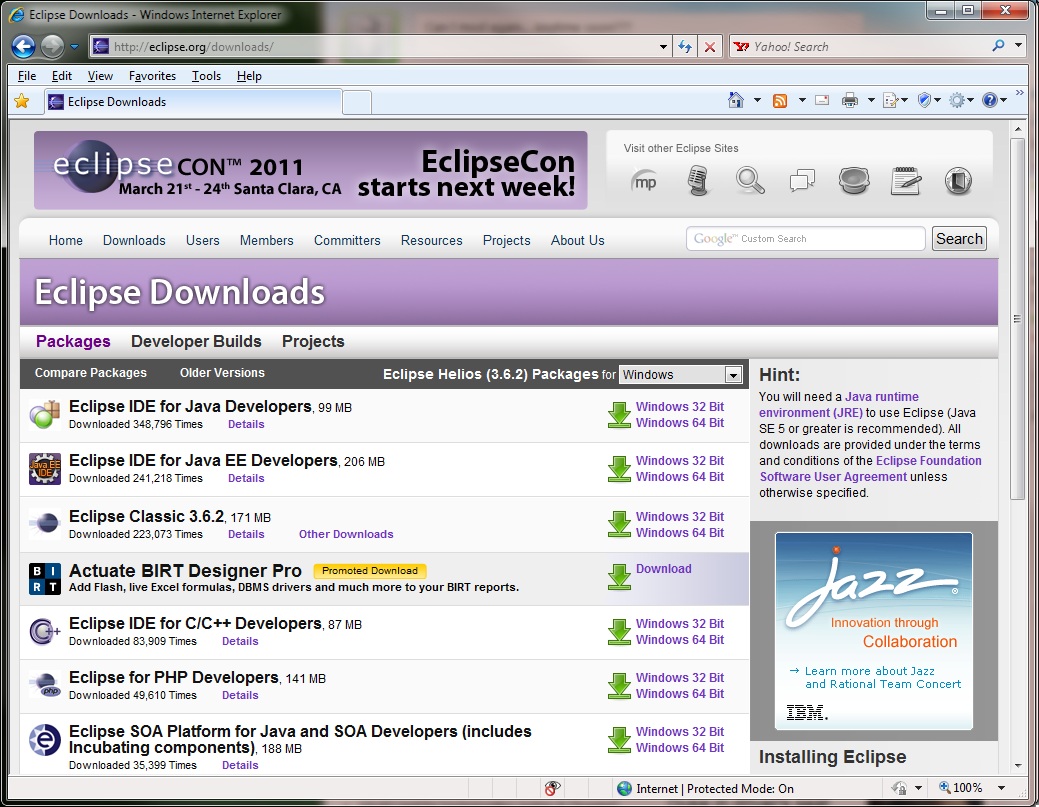The image size is (1039, 807).
Task: Open the Windows platform dropdown
Action: (x=681, y=374)
